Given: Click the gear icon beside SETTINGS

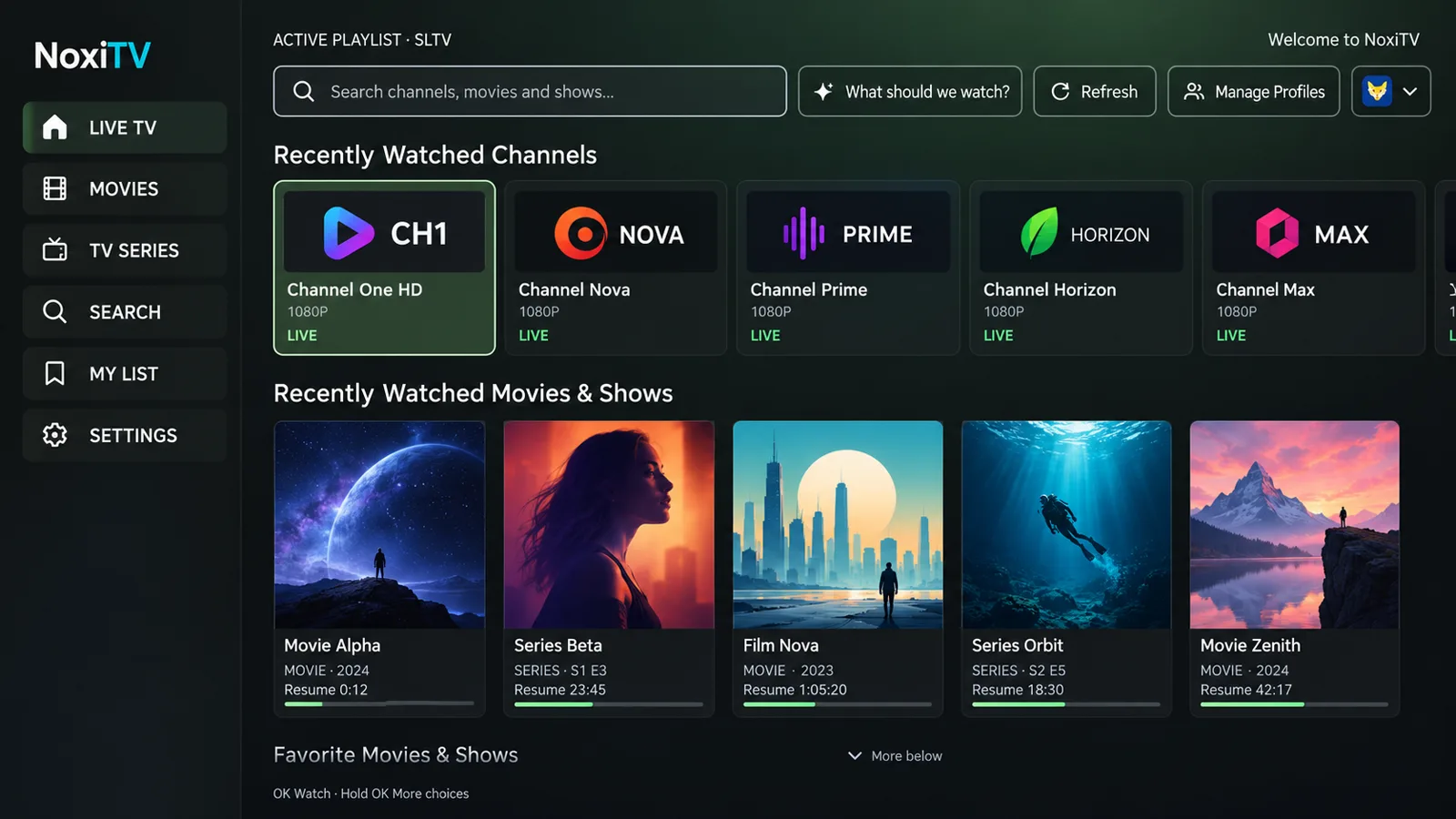Looking at the screenshot, I should coord(55,435).
